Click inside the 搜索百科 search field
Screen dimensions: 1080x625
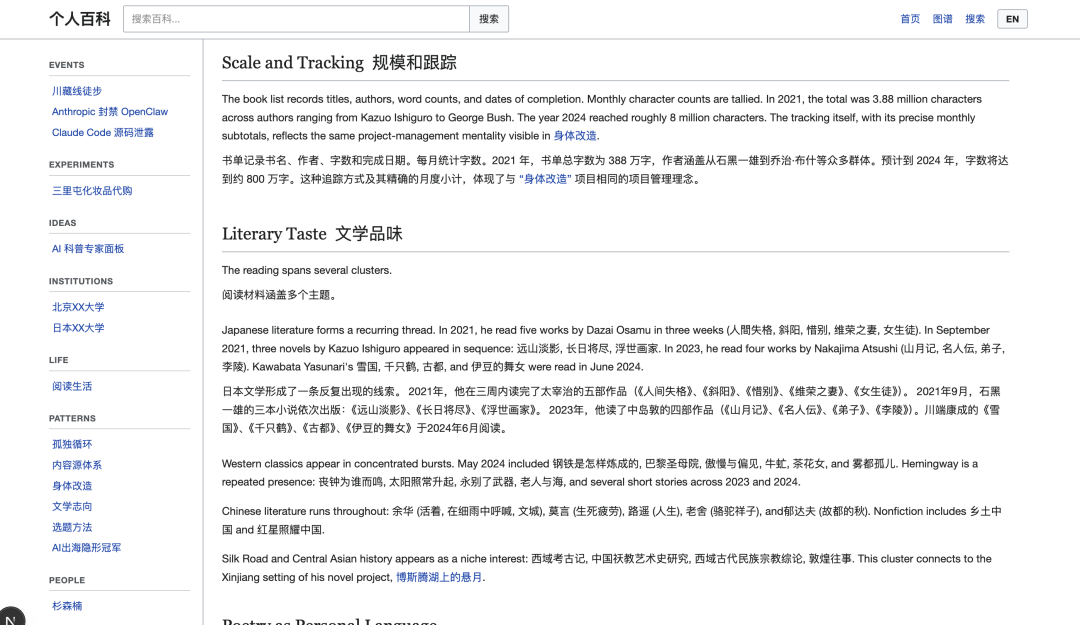(x=295, y=18)
